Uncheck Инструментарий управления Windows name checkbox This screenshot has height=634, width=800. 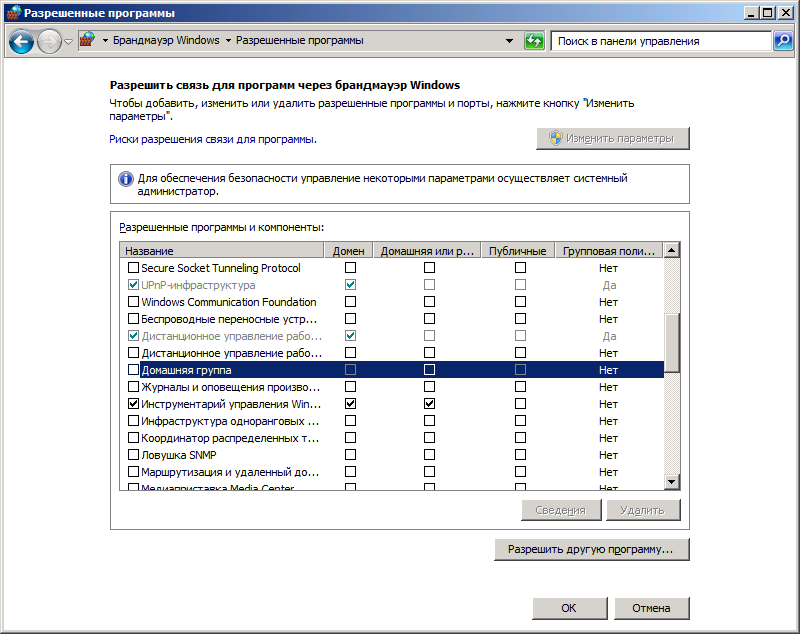(x=133, y=404)
